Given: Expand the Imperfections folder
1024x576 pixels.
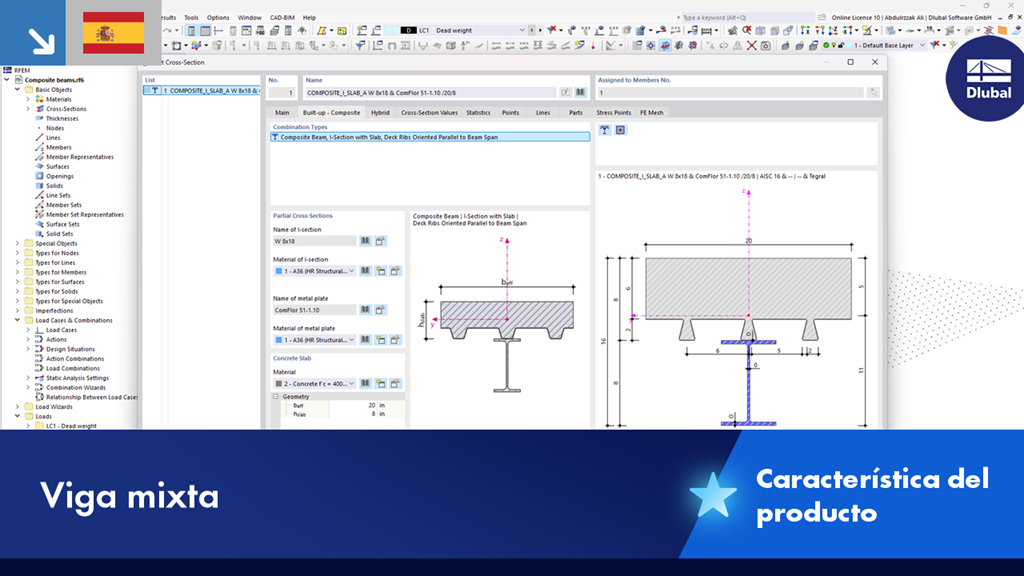Looking at the screenshot, I should click(x=18, y=311).
